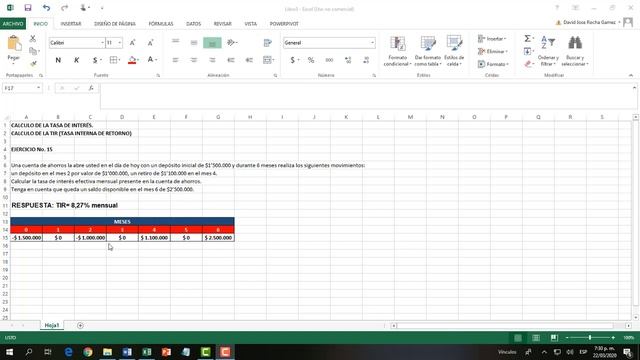Toggle bold formatting N
The width and height of the screenshot is (640, 360).
[x=58, y=60]
